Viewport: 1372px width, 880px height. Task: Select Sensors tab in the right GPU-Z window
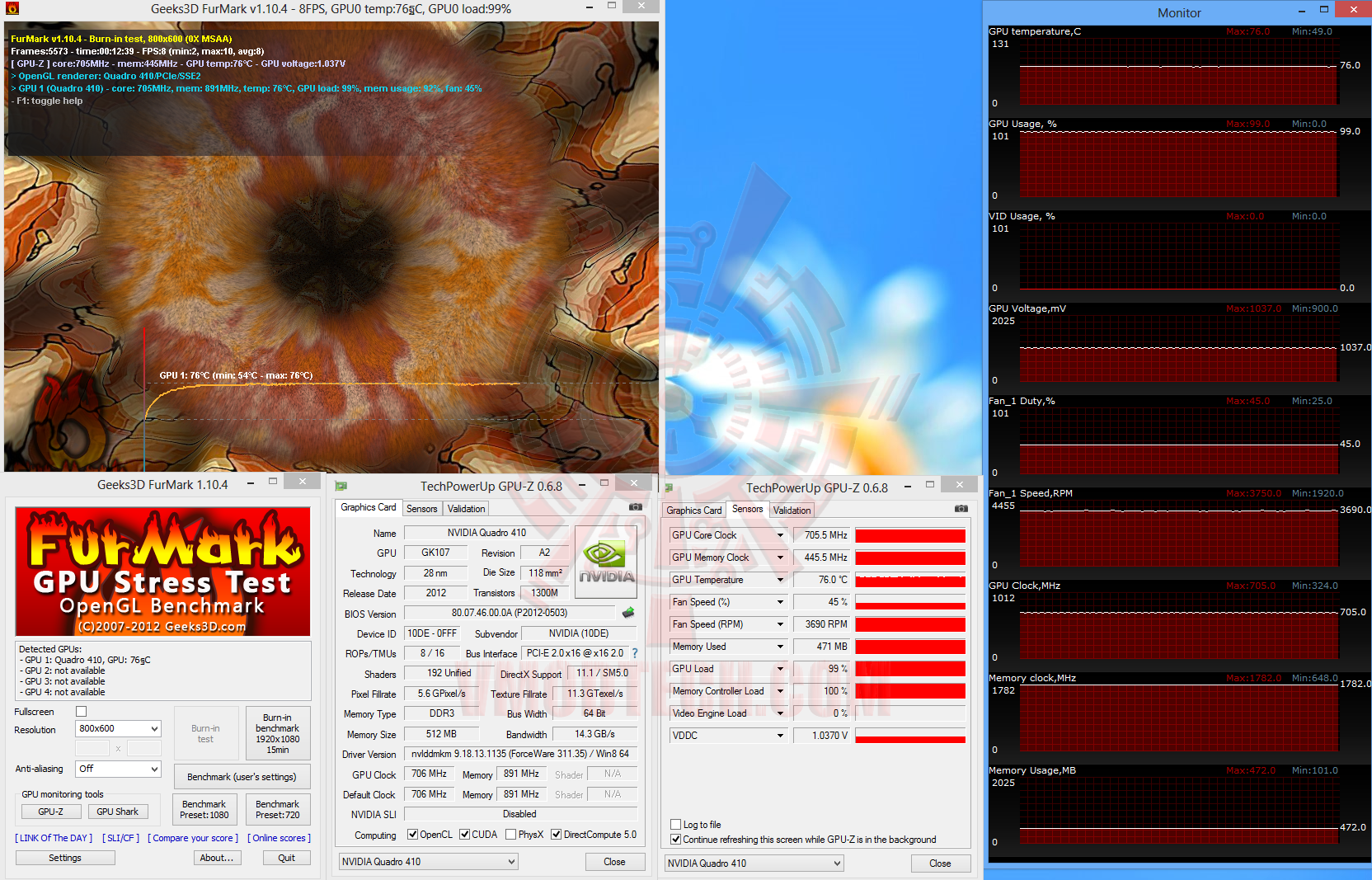point(748,509)
